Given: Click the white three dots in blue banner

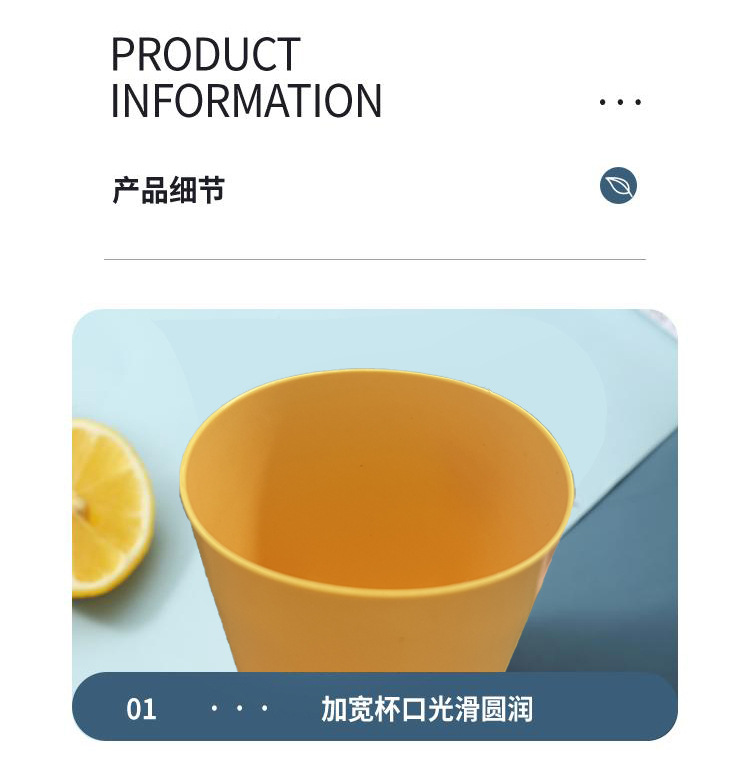Looking at the screenshot, I should (x=239, y=708).
